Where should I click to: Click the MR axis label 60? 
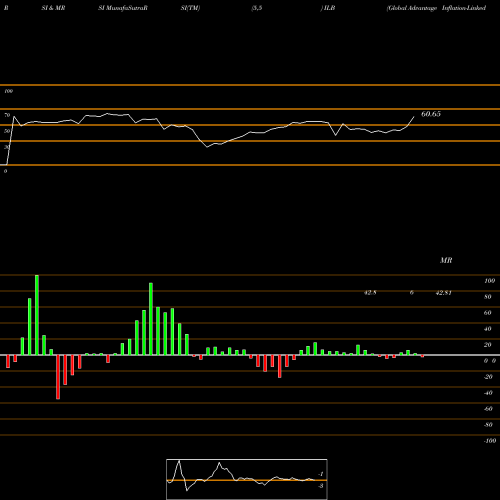pos(488,313)
